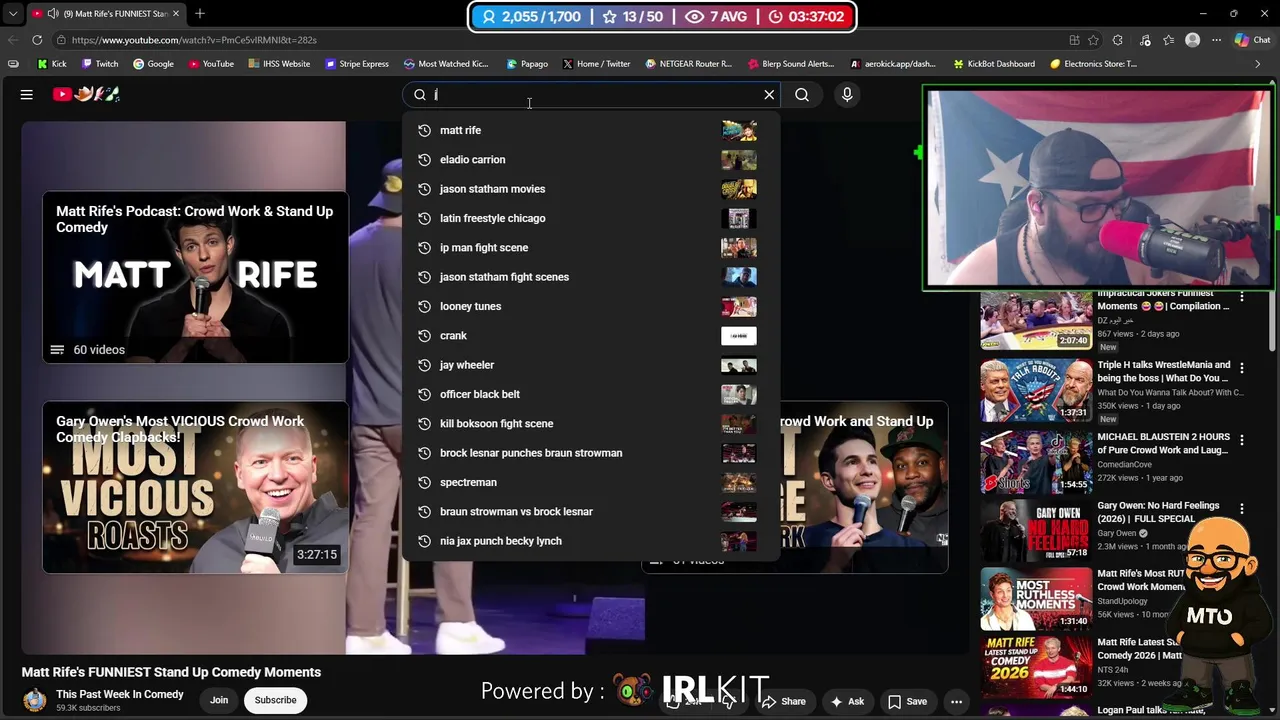1280x720 pixels.
Task: Open Gary Owen: No Hard Feelings video
Action: (x=1036, y=531)
